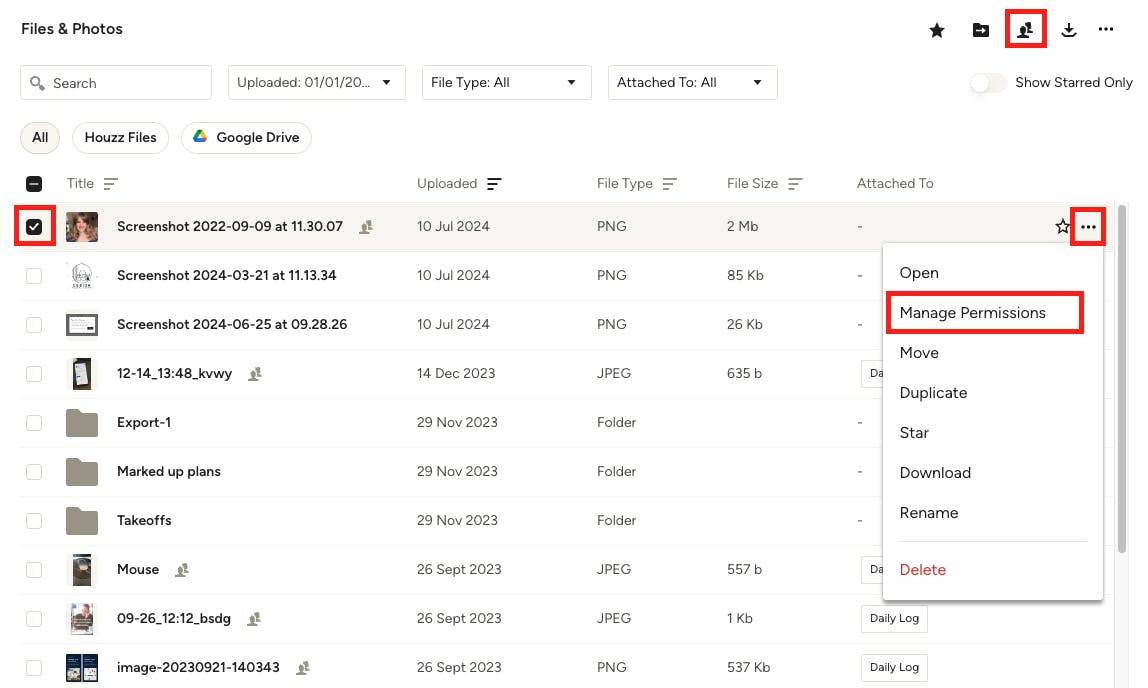This screenshot has height=688, width=1148.
Task: Open manage permissions via top share icon
Action: tap(1025, 30)
